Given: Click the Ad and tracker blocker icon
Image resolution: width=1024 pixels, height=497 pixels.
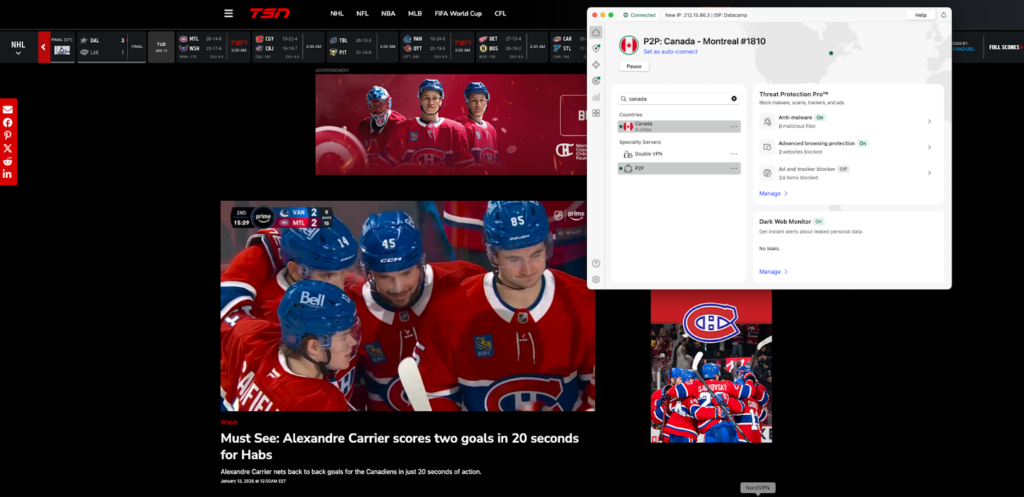Looking at the screenshot, I should coord(767,173).
